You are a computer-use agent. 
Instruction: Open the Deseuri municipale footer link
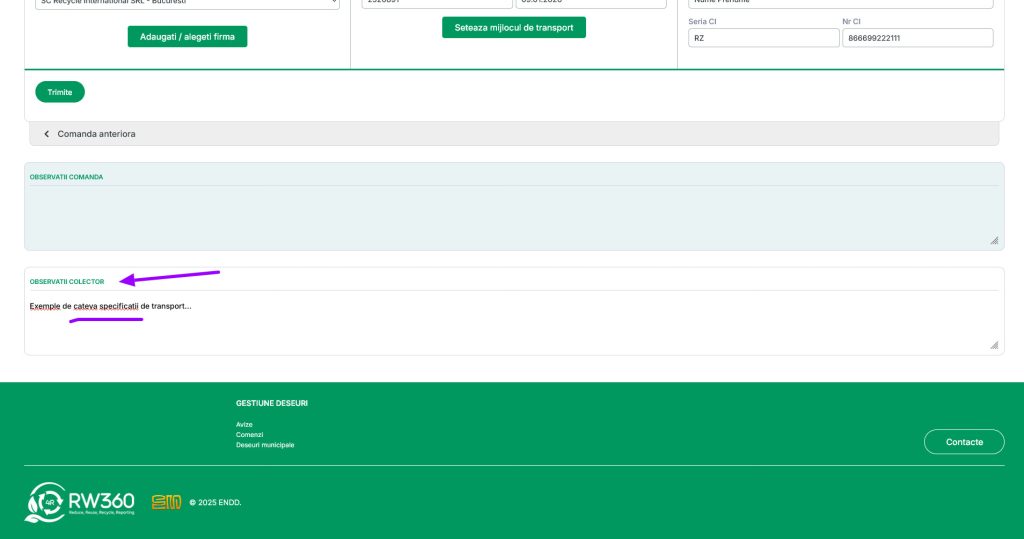(265, 445)
